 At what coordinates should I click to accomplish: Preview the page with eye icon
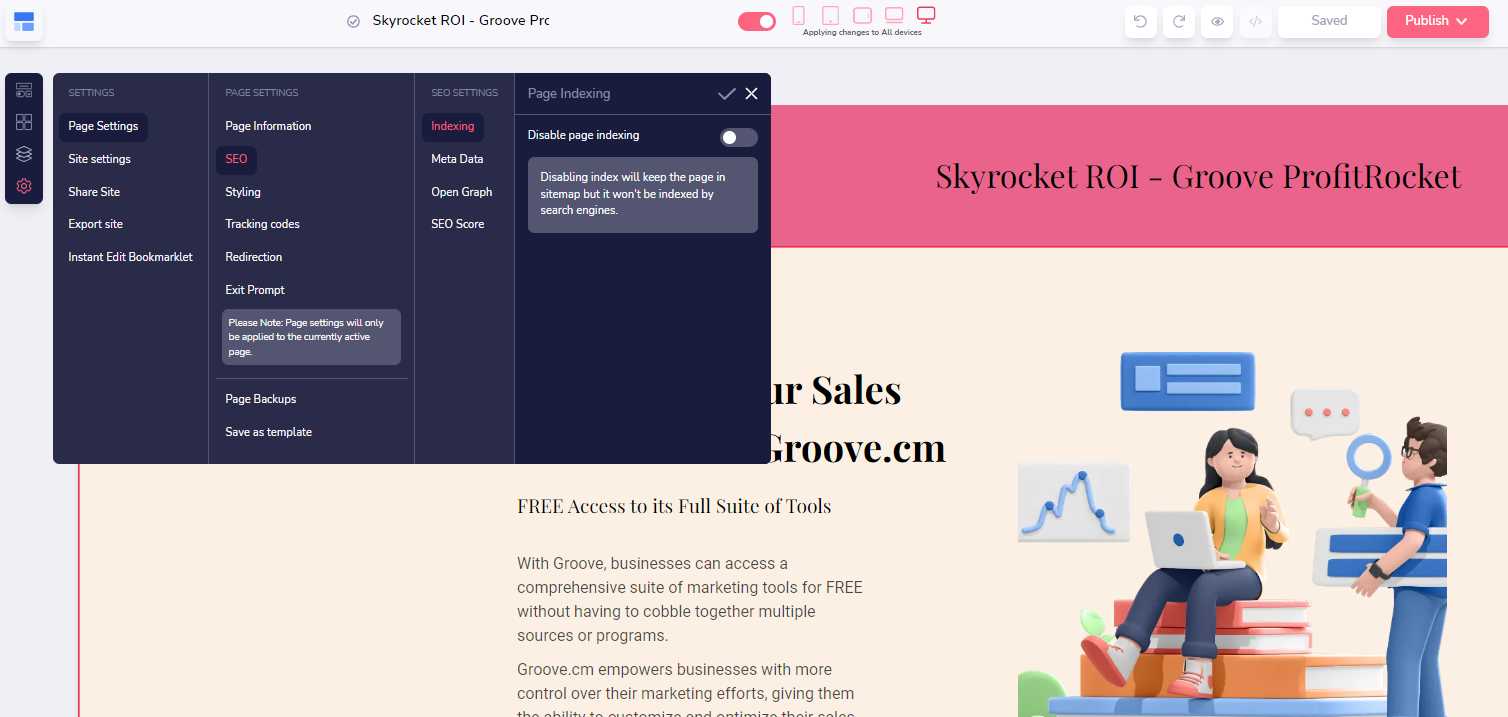(x=1217, y=22)
